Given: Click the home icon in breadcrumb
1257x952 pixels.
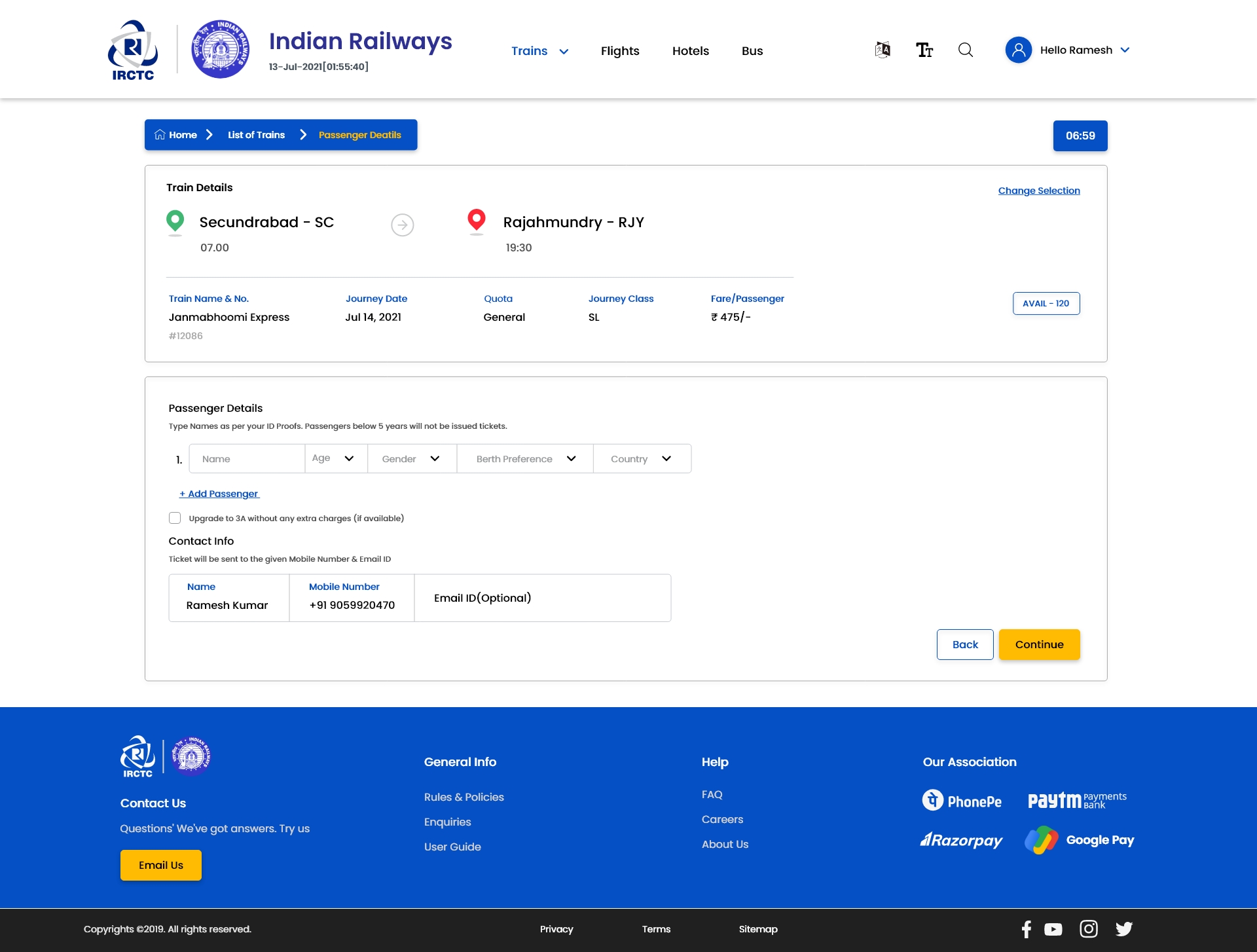Looking at the screenshot, I should (x=160, y=135).
